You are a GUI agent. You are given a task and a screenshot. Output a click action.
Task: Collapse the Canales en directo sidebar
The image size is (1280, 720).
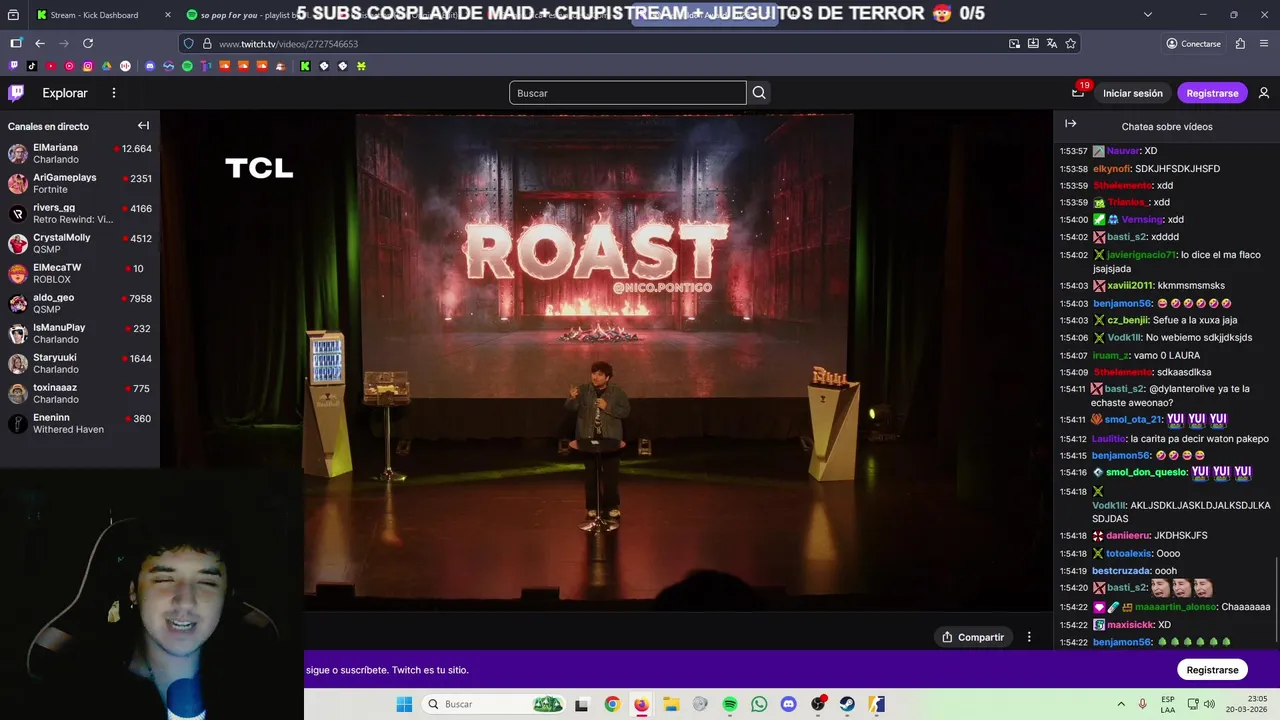click(143, 126)
